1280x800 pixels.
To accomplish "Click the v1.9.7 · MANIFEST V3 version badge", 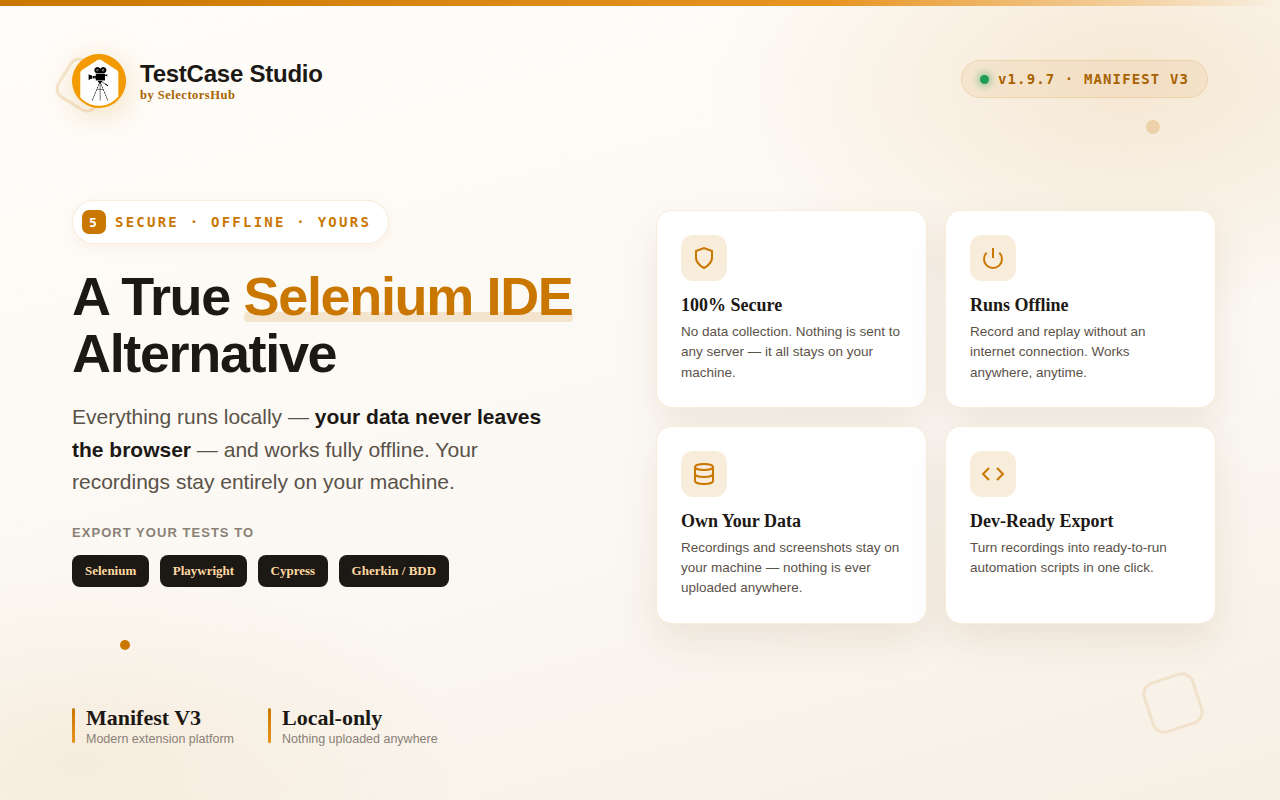I will pos(1084,79).
